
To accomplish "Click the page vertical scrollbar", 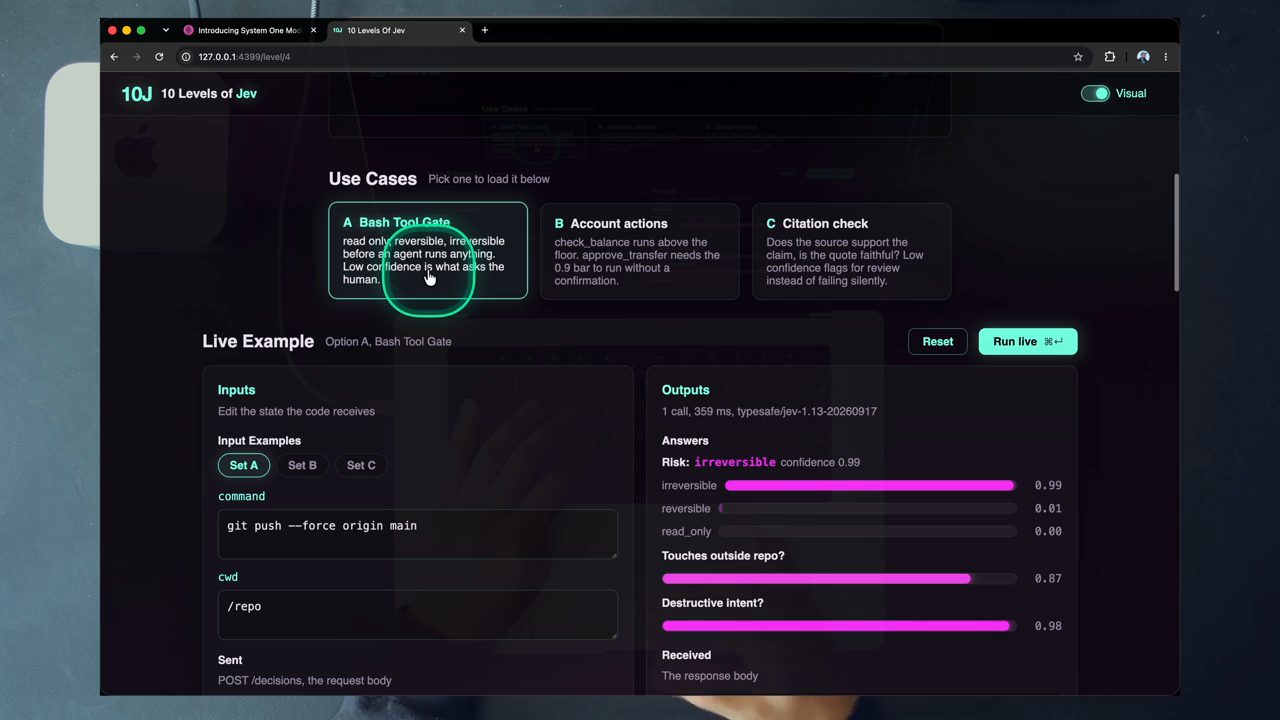I will [x=1176, y=232].
